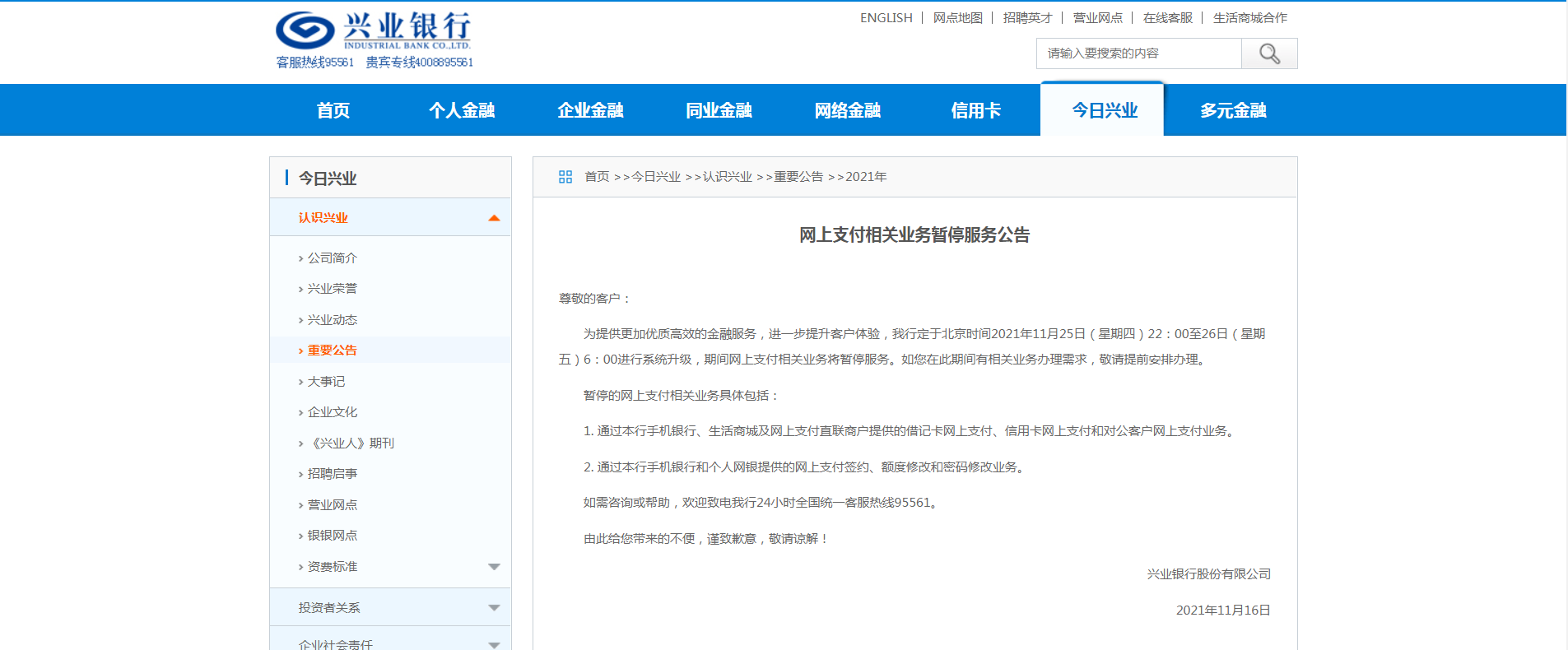Viewport: 1568px width, 650px height.
Task: Select 《兴业人》期刊 sidebar item
Action: point(351,443)
